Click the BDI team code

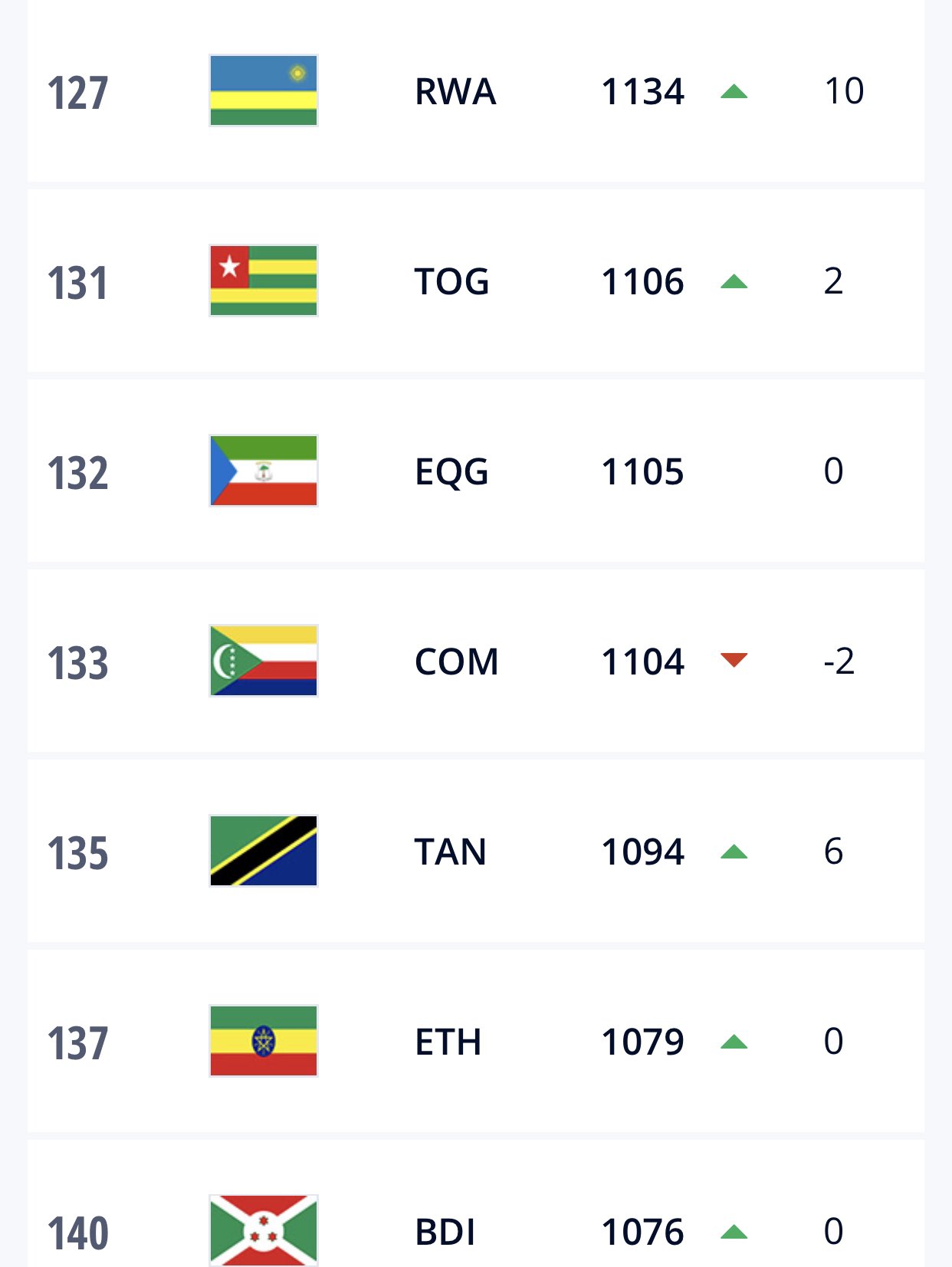pyautogui.click(x=445, y=1232)
